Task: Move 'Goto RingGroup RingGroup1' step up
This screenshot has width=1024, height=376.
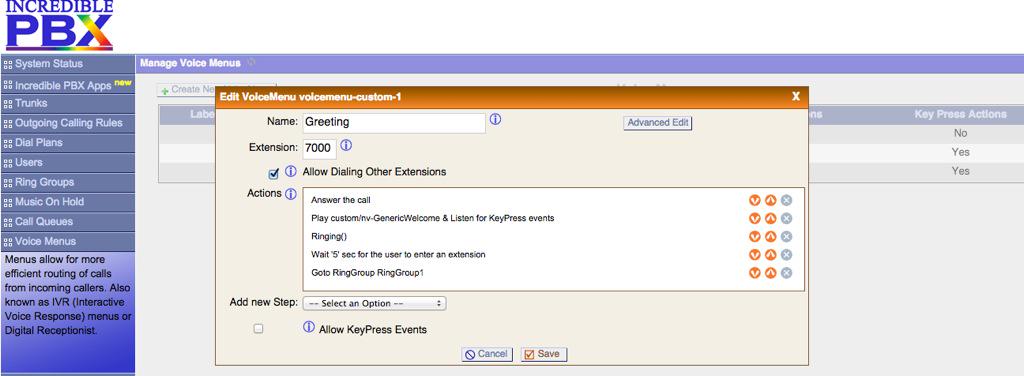Action: (771, 273)
